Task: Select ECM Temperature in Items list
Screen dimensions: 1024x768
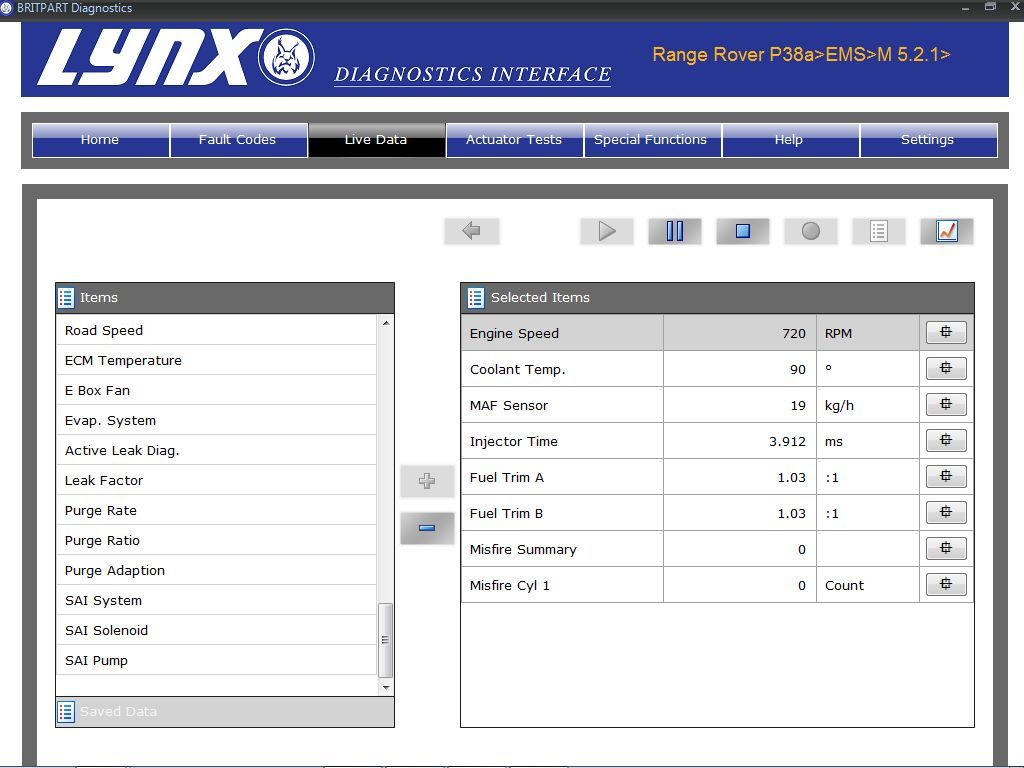Action: [217, 360]
